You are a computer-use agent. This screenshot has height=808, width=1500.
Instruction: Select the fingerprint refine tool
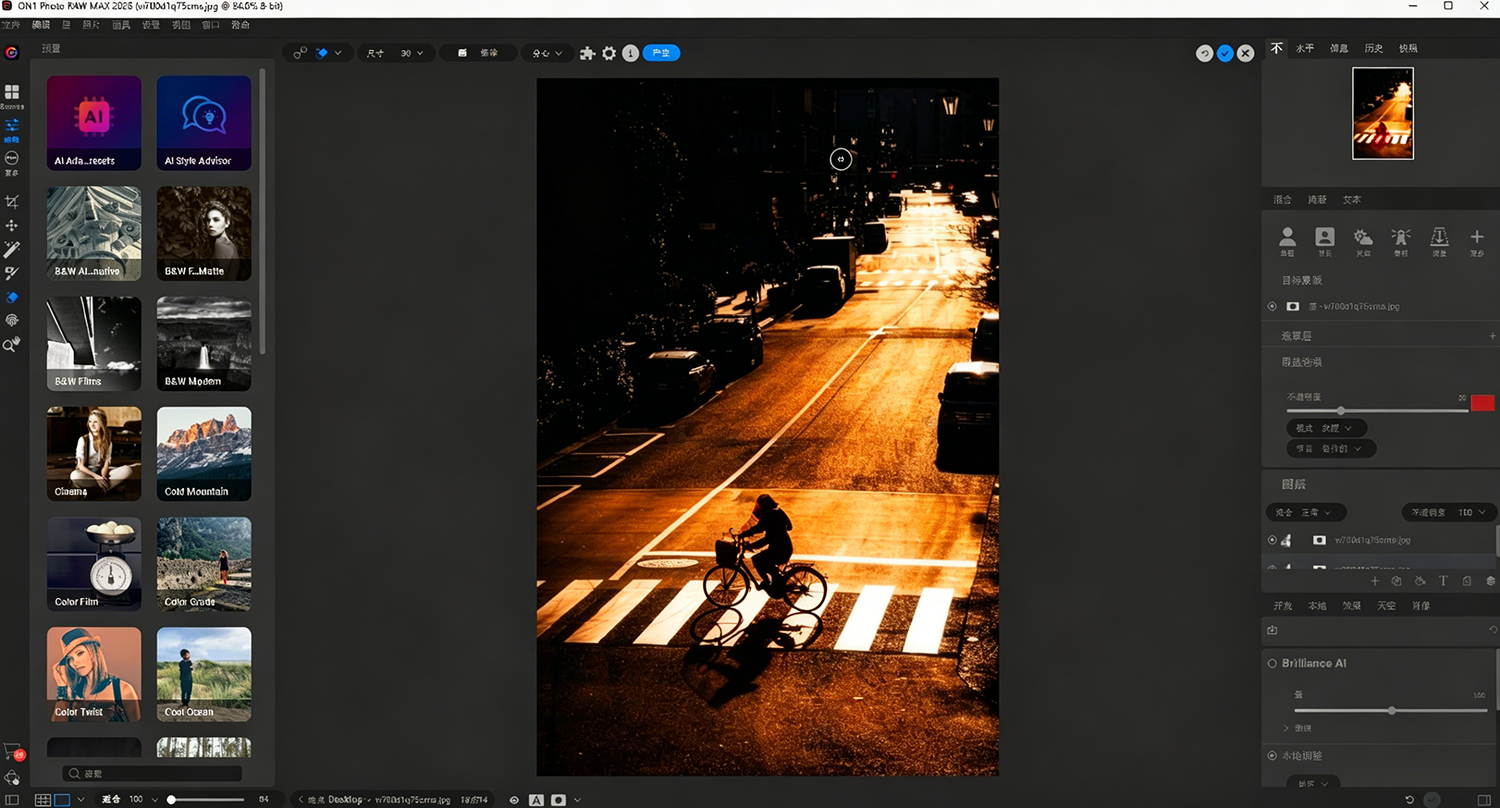pos(12,320)
